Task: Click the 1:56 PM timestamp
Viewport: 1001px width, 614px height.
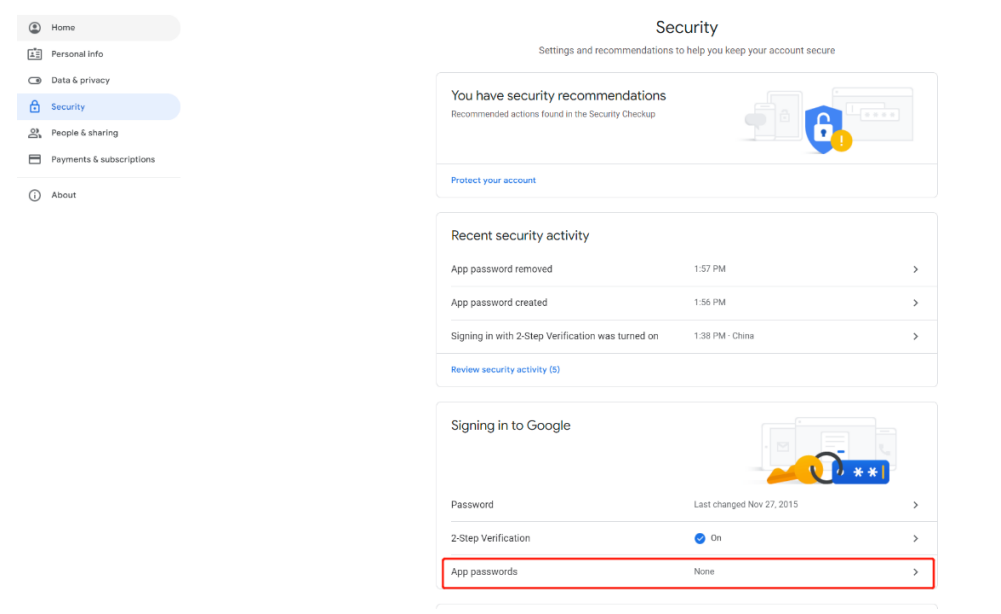Action: coord(709,303)
